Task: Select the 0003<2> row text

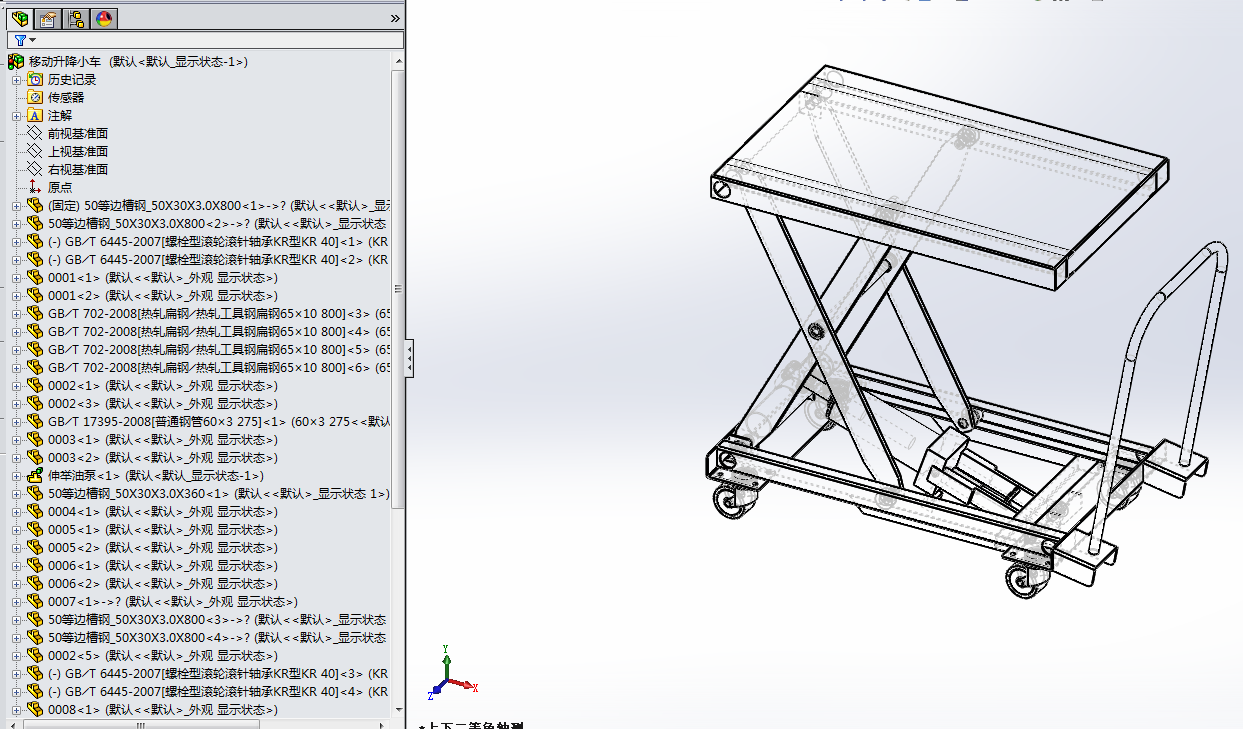Action: [x=163, y=458]
